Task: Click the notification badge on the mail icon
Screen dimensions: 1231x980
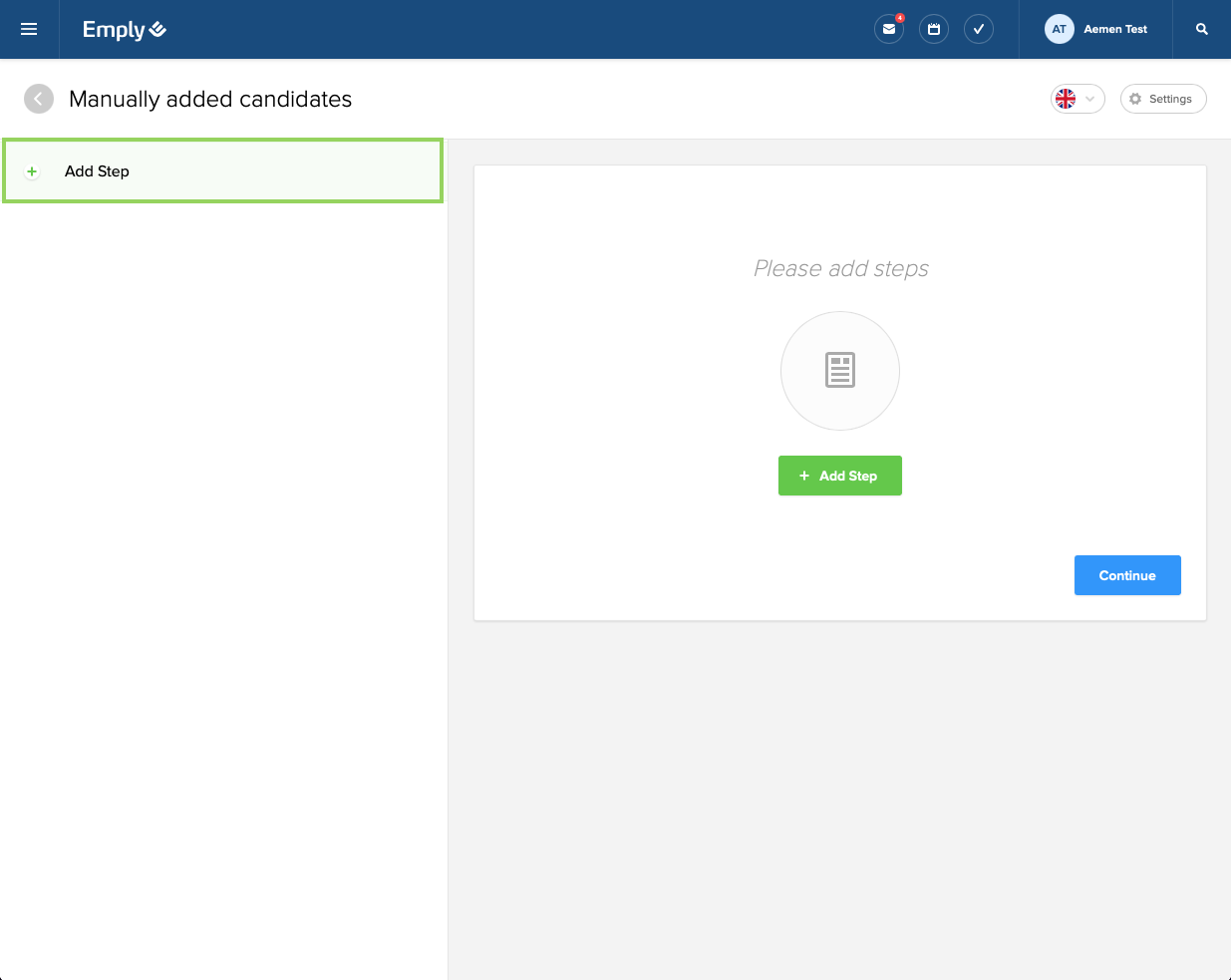Action: click(x=898, y=17)
